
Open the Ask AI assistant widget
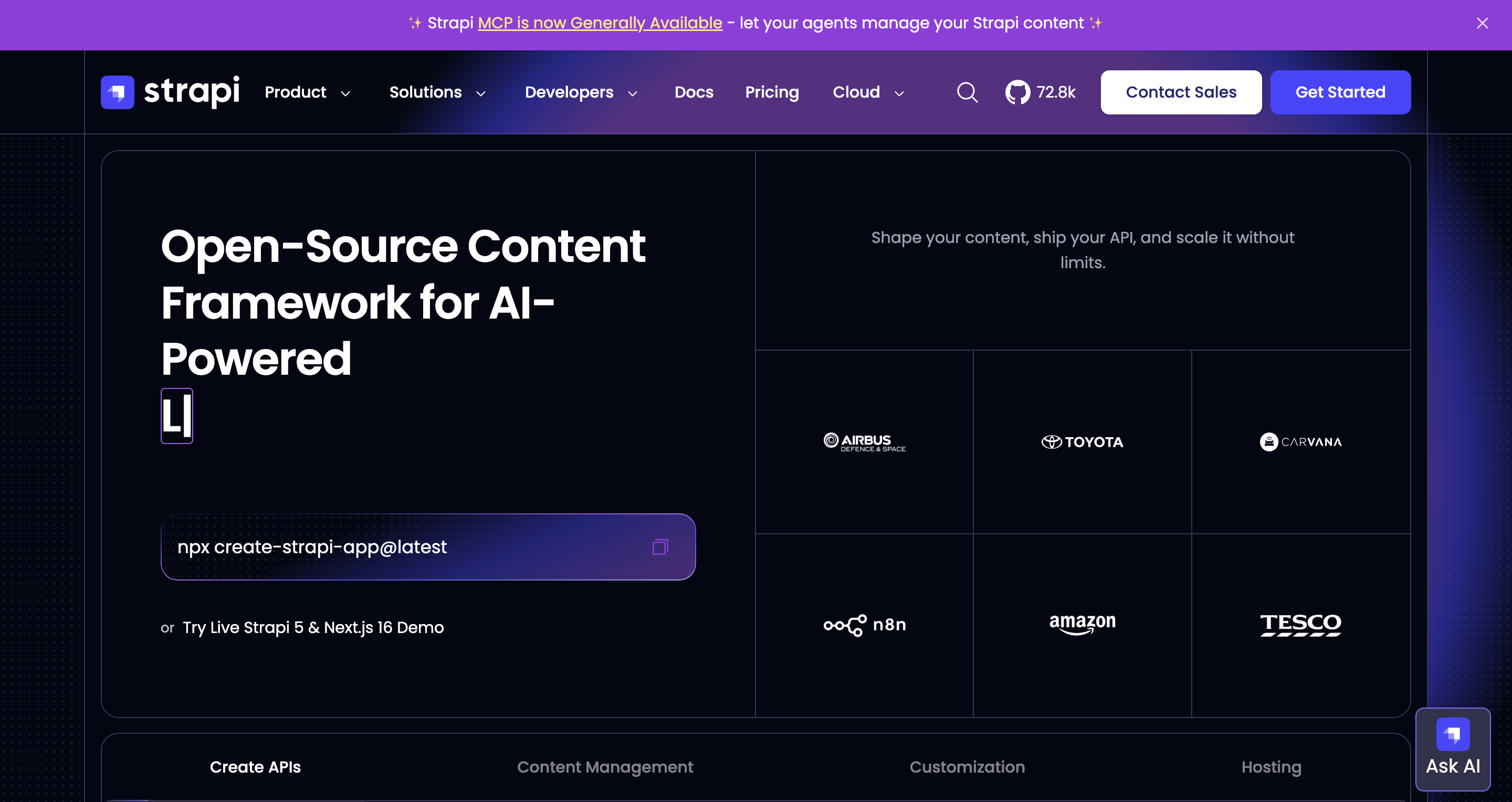(1453, 749)
